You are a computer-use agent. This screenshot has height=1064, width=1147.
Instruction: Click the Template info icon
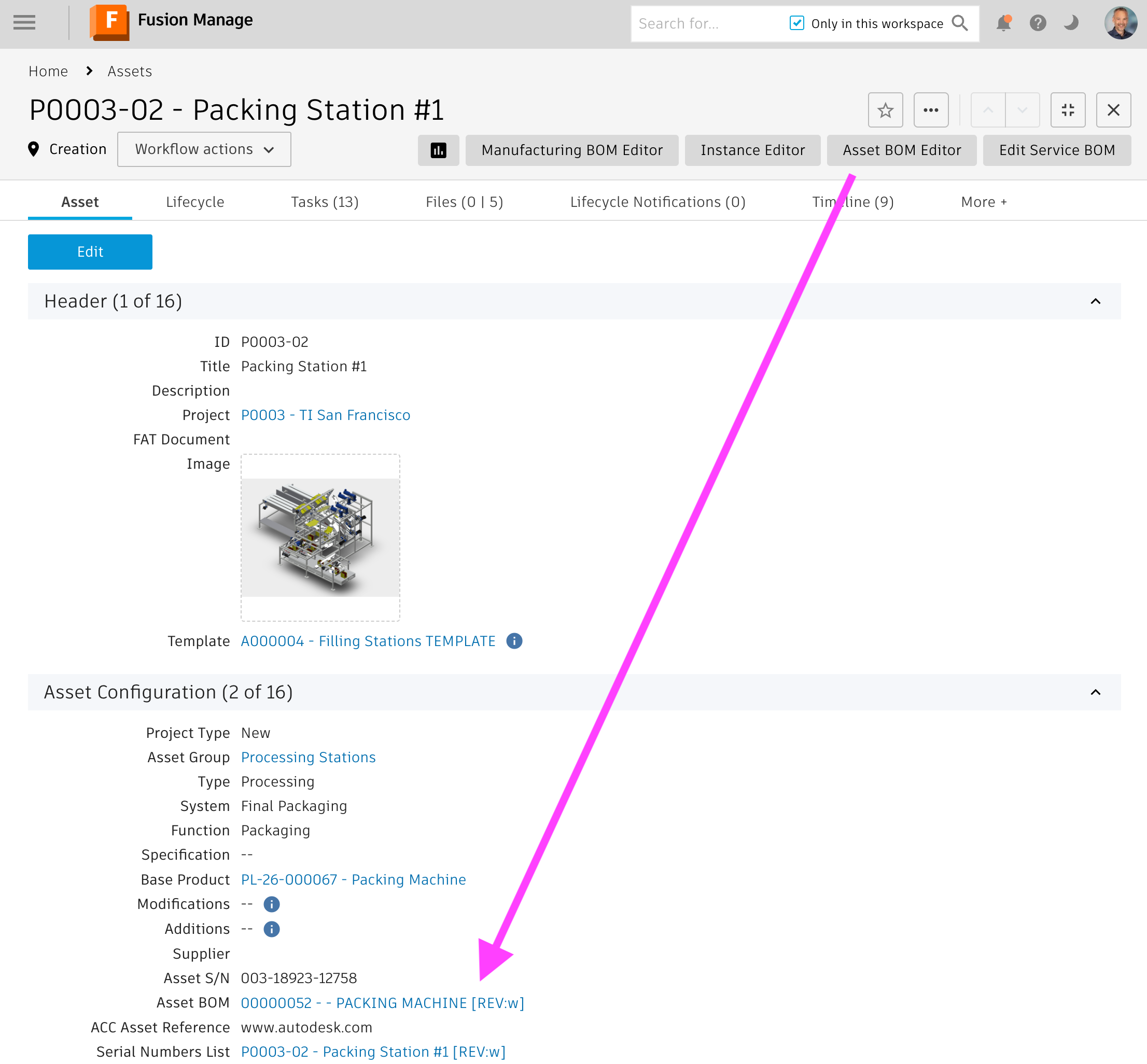tap(514, 641)
